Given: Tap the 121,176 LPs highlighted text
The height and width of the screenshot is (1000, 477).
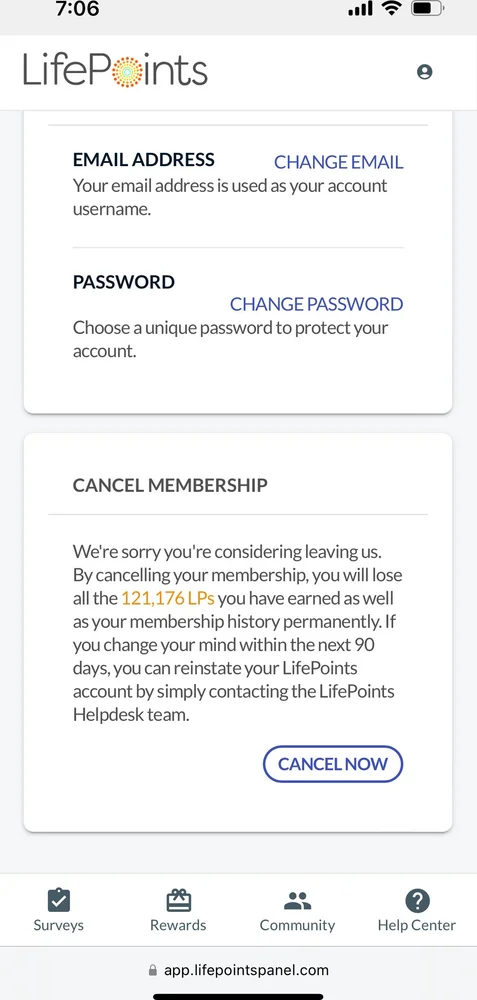Looking at the screenshot, I should [x=168, y=598].
